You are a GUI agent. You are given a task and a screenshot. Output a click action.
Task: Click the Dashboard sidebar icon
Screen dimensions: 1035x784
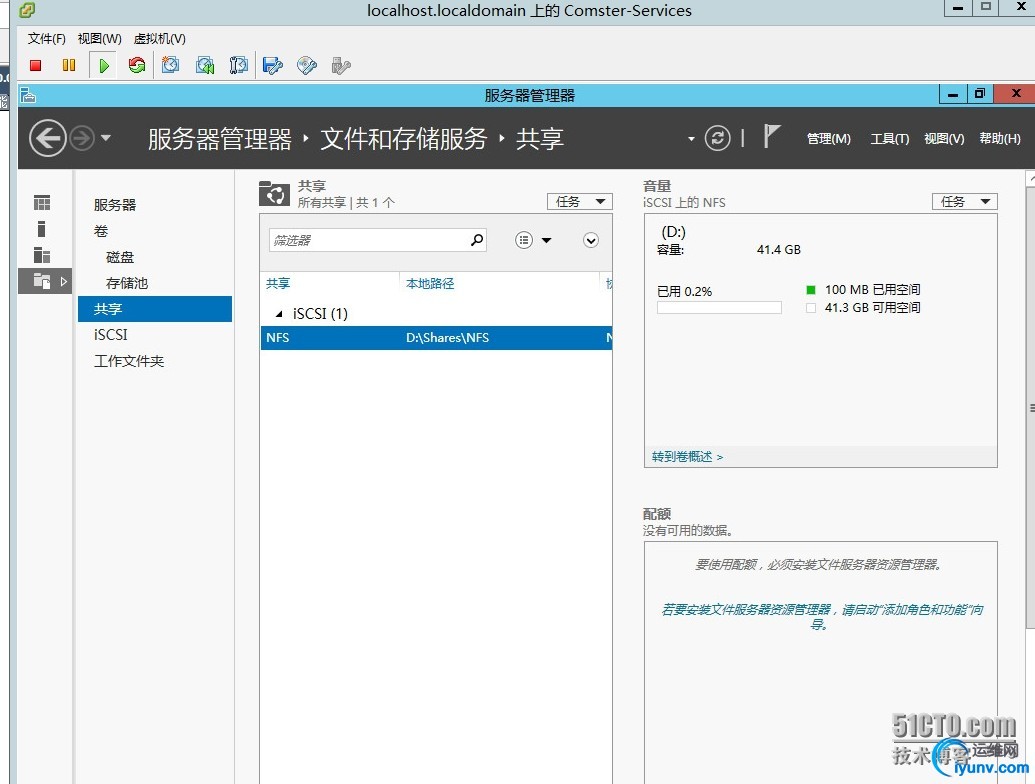(42, 203)
